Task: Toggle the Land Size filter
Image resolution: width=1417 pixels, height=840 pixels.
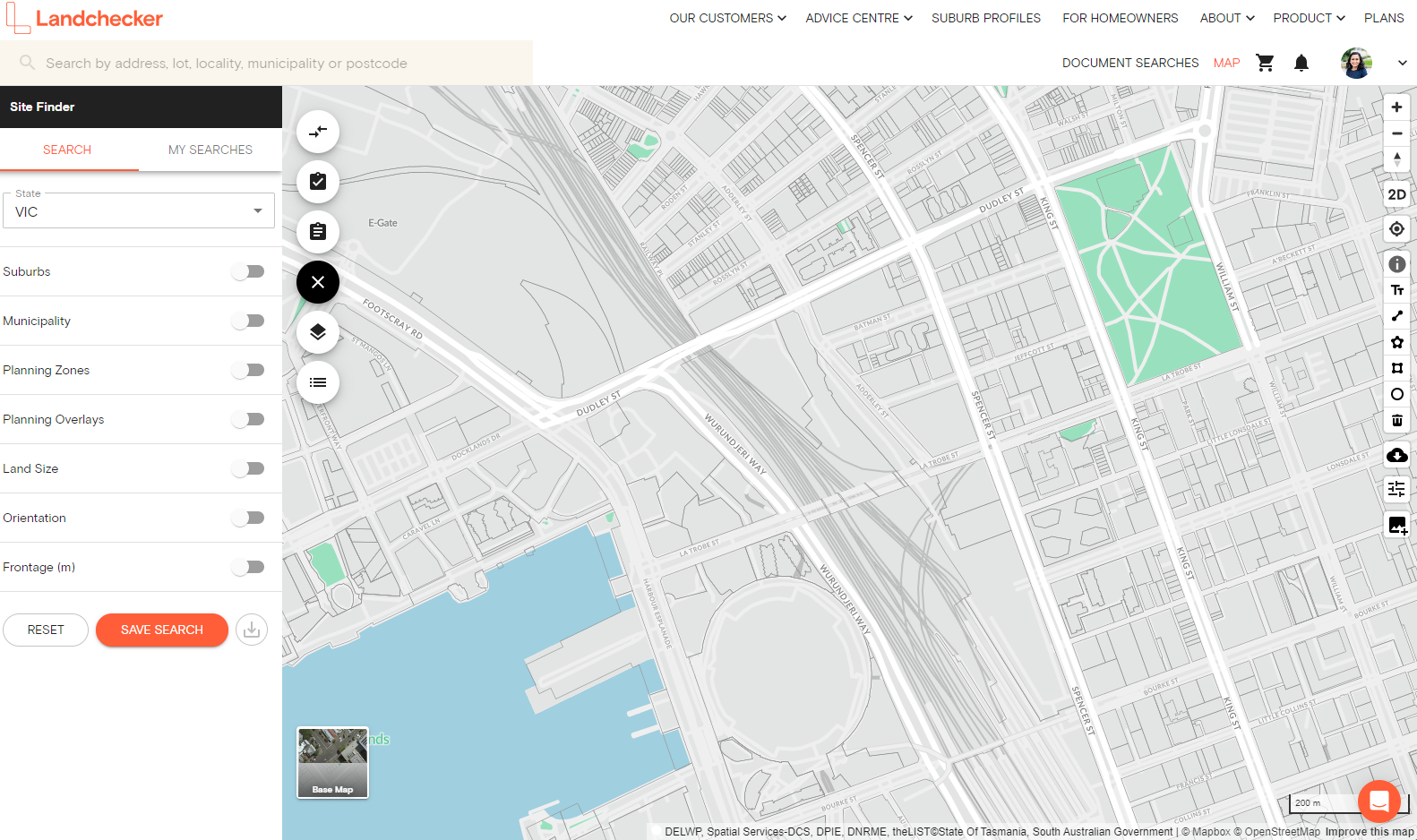Action: [x=248, y=468]
